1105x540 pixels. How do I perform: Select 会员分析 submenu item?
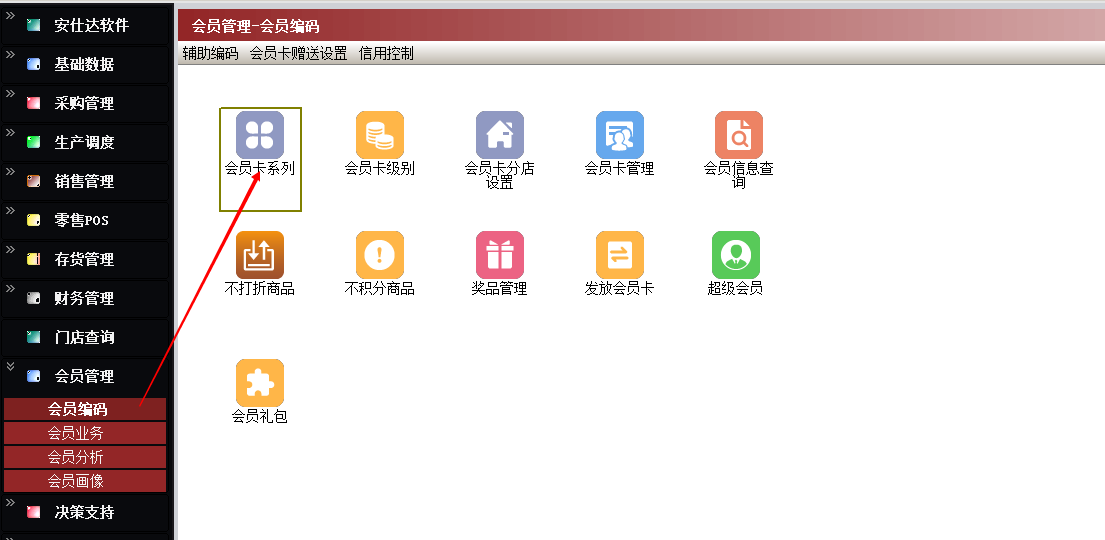pos(85,457)
